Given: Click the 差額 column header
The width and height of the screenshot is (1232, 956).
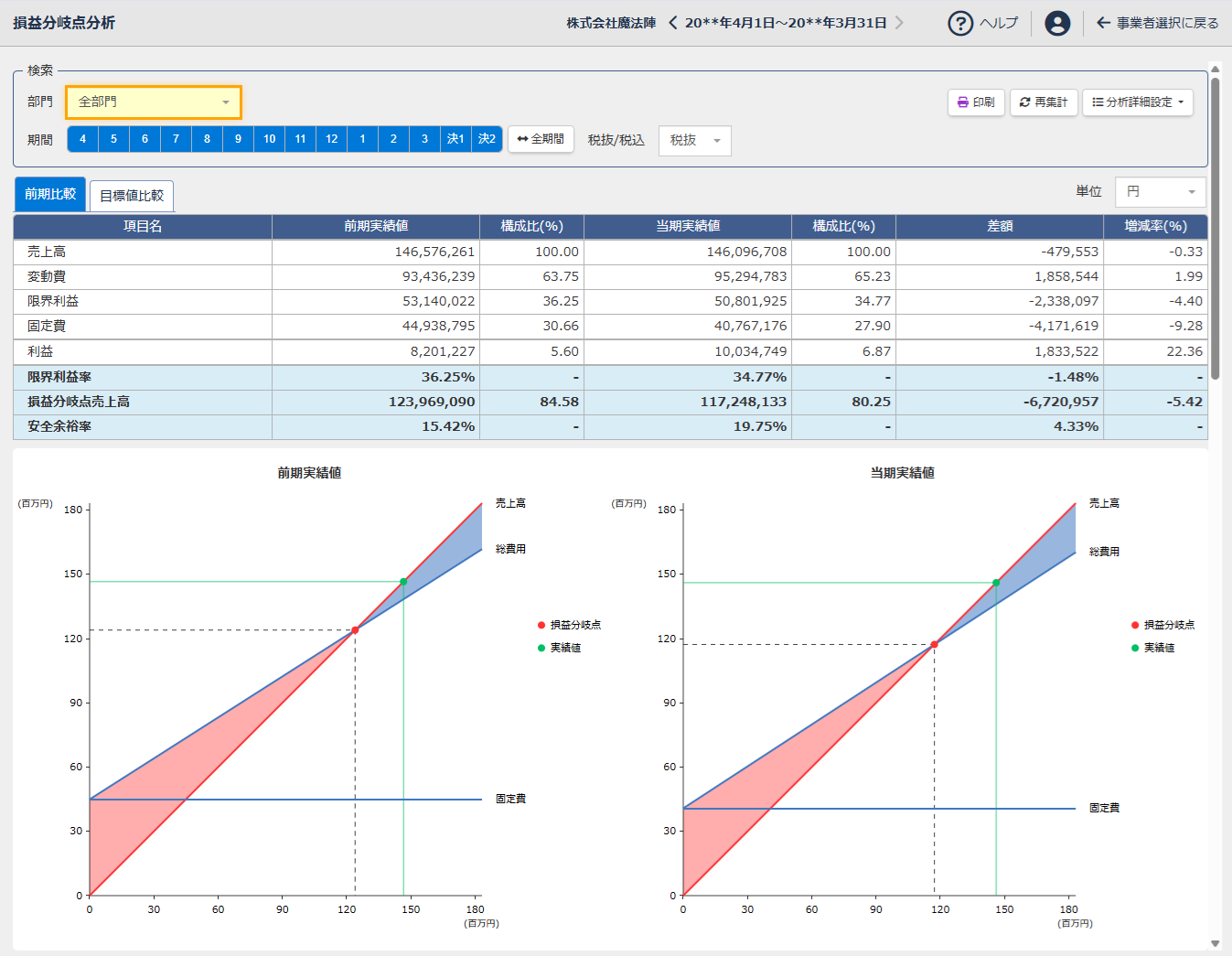Looking at the screenshot, I should point(999,226).
